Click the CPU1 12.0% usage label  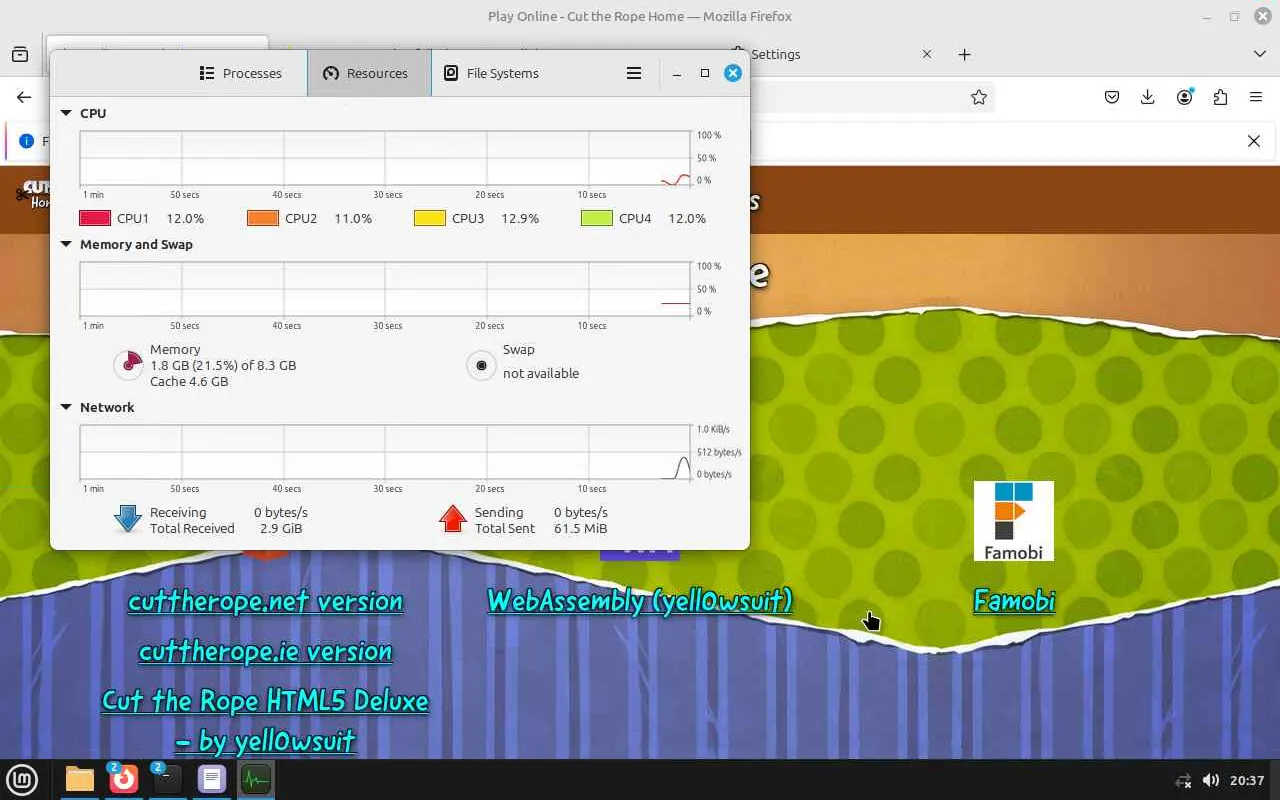click(185, 218)
